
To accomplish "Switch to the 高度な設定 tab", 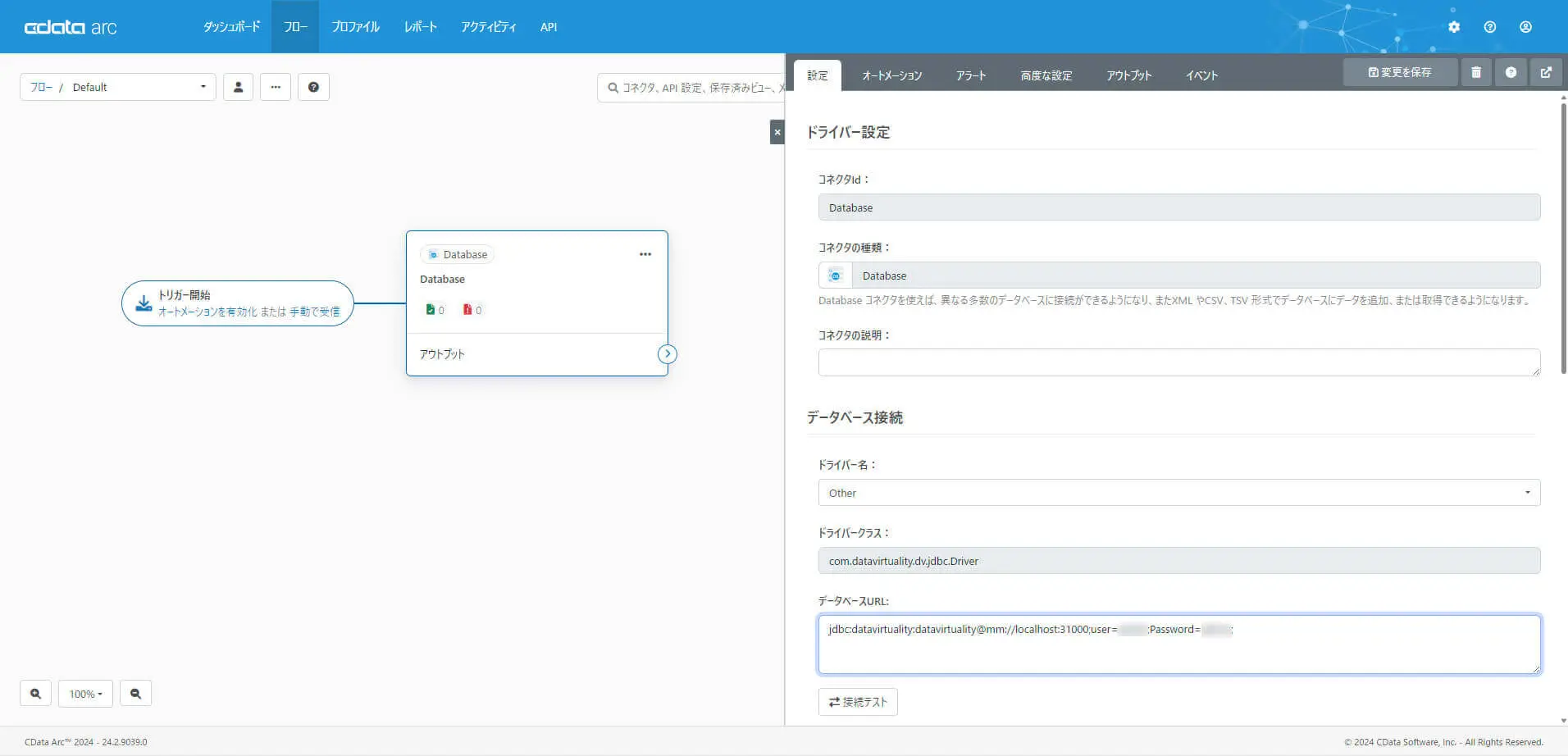I will click(x=1046, y=75).
